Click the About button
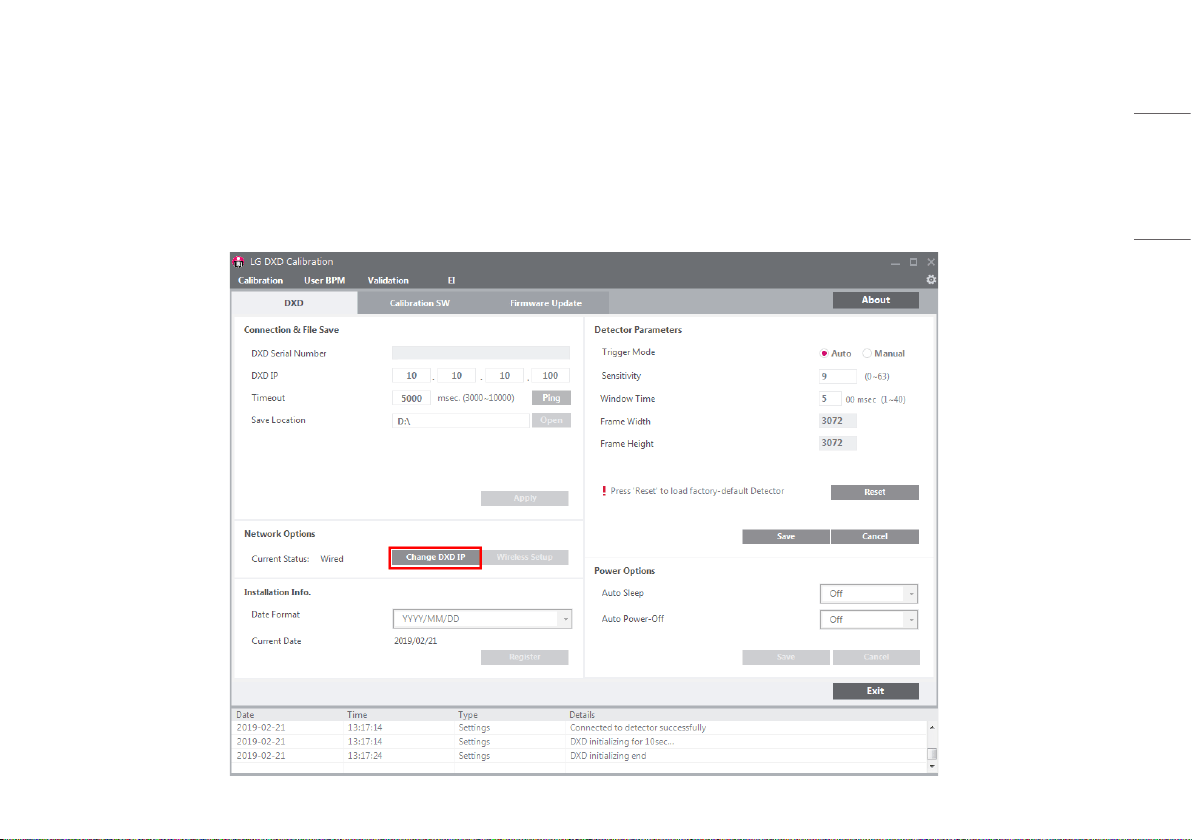1192x840 pixels. 876,300
